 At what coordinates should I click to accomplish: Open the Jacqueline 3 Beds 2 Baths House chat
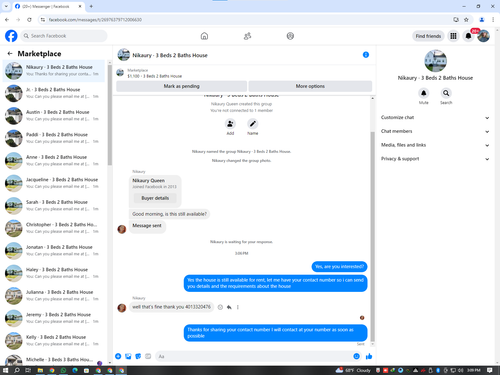pos(54,183)
